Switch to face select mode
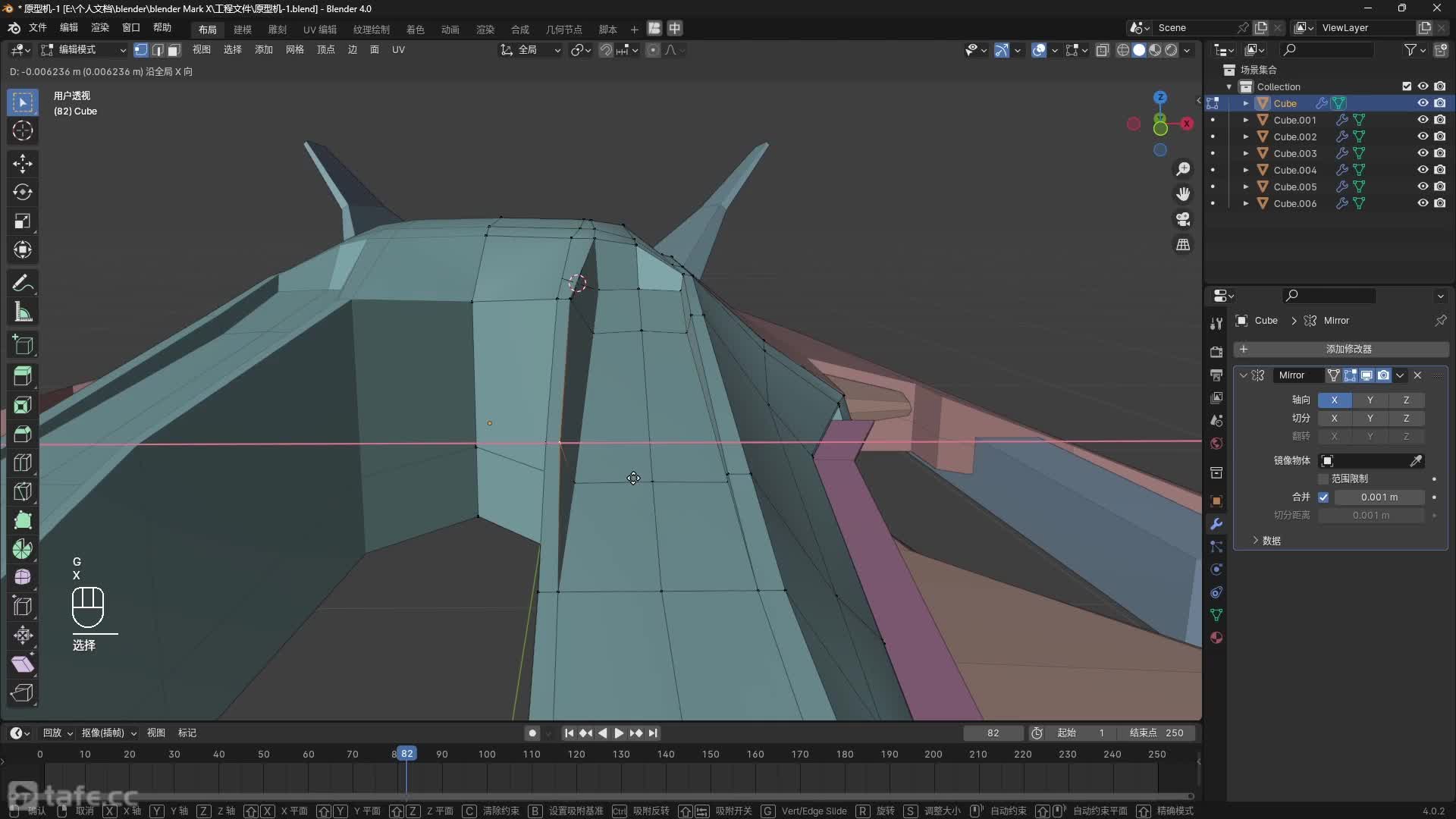The width and height of the screenshot is (1456, 819). [174, 50]
